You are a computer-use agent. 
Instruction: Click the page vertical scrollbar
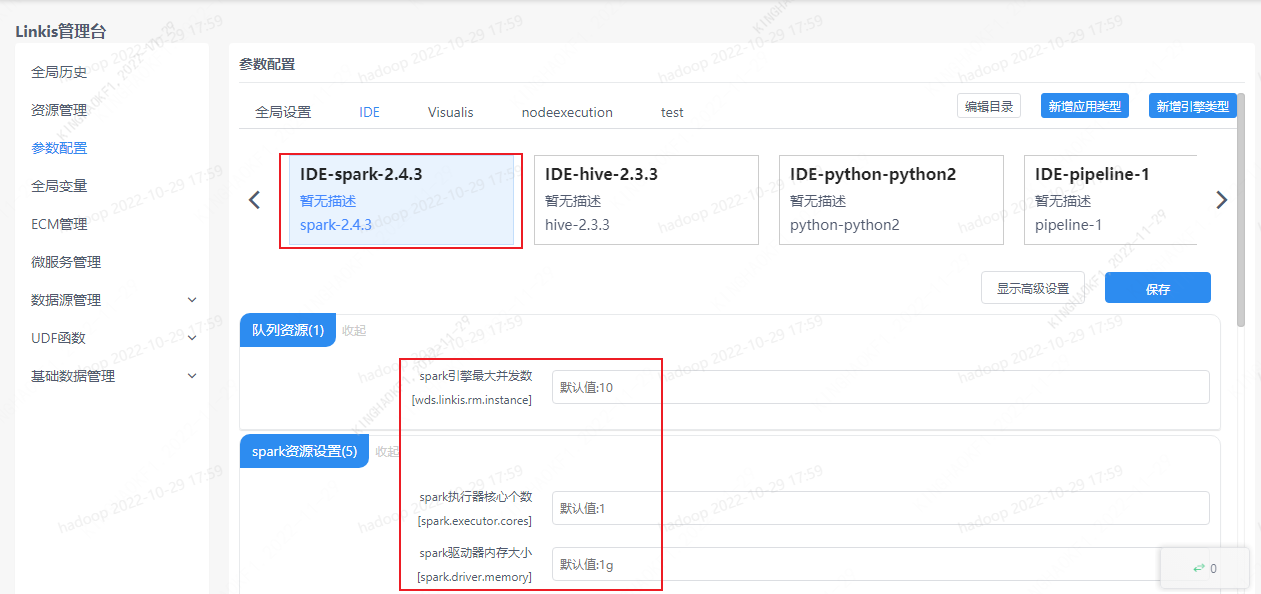coord(1241,210)
